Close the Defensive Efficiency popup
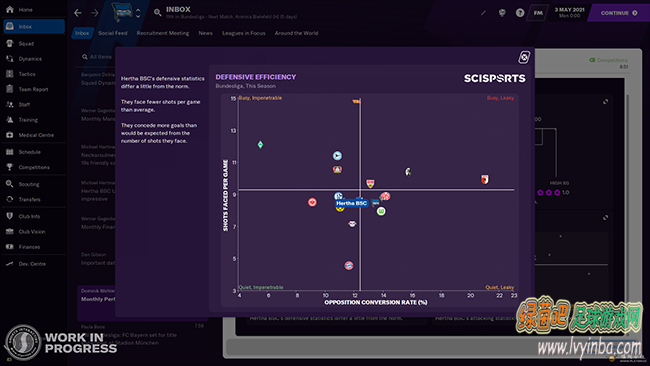 (524, 57)
